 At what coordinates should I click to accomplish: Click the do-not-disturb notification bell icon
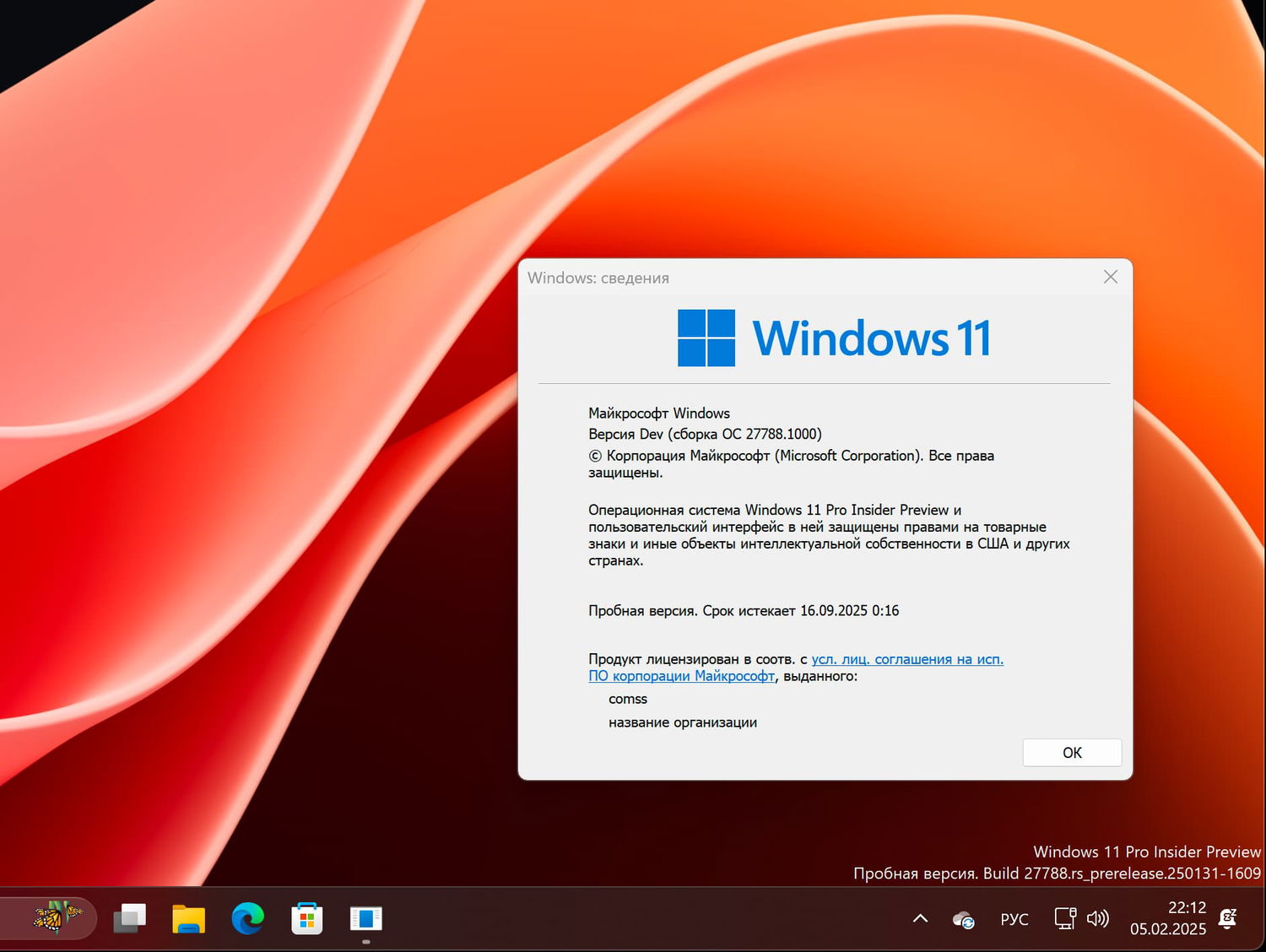pyautogui.click(x=1228, y=918)
